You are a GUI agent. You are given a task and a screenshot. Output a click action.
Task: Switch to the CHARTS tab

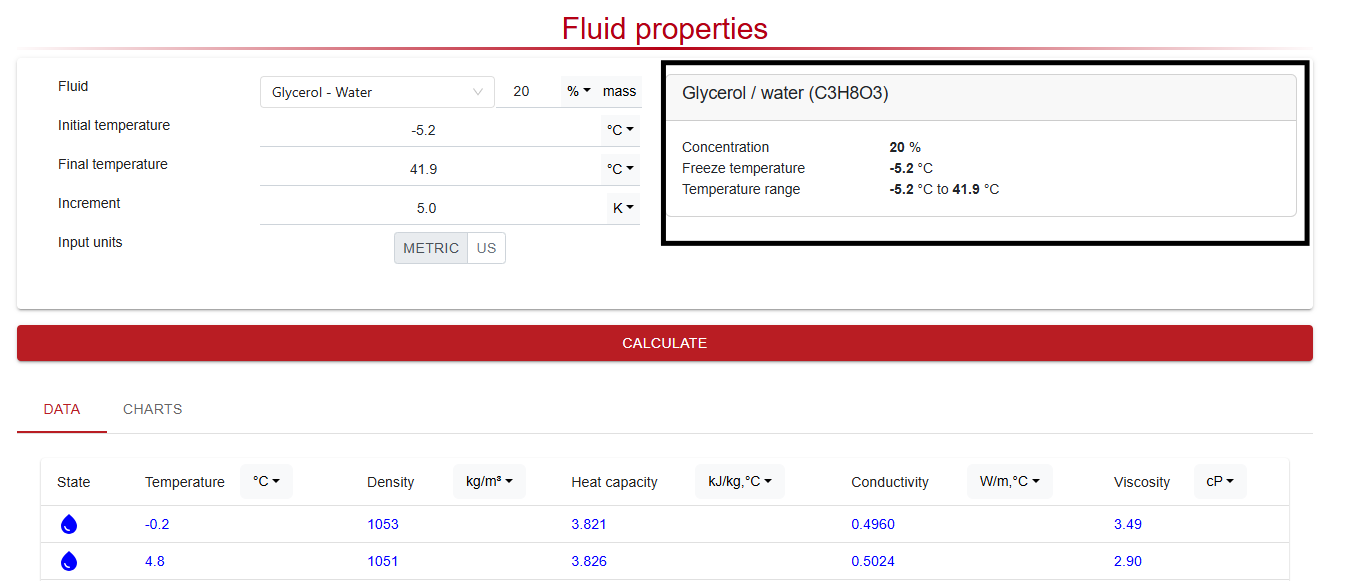click(x=152, y=409)
